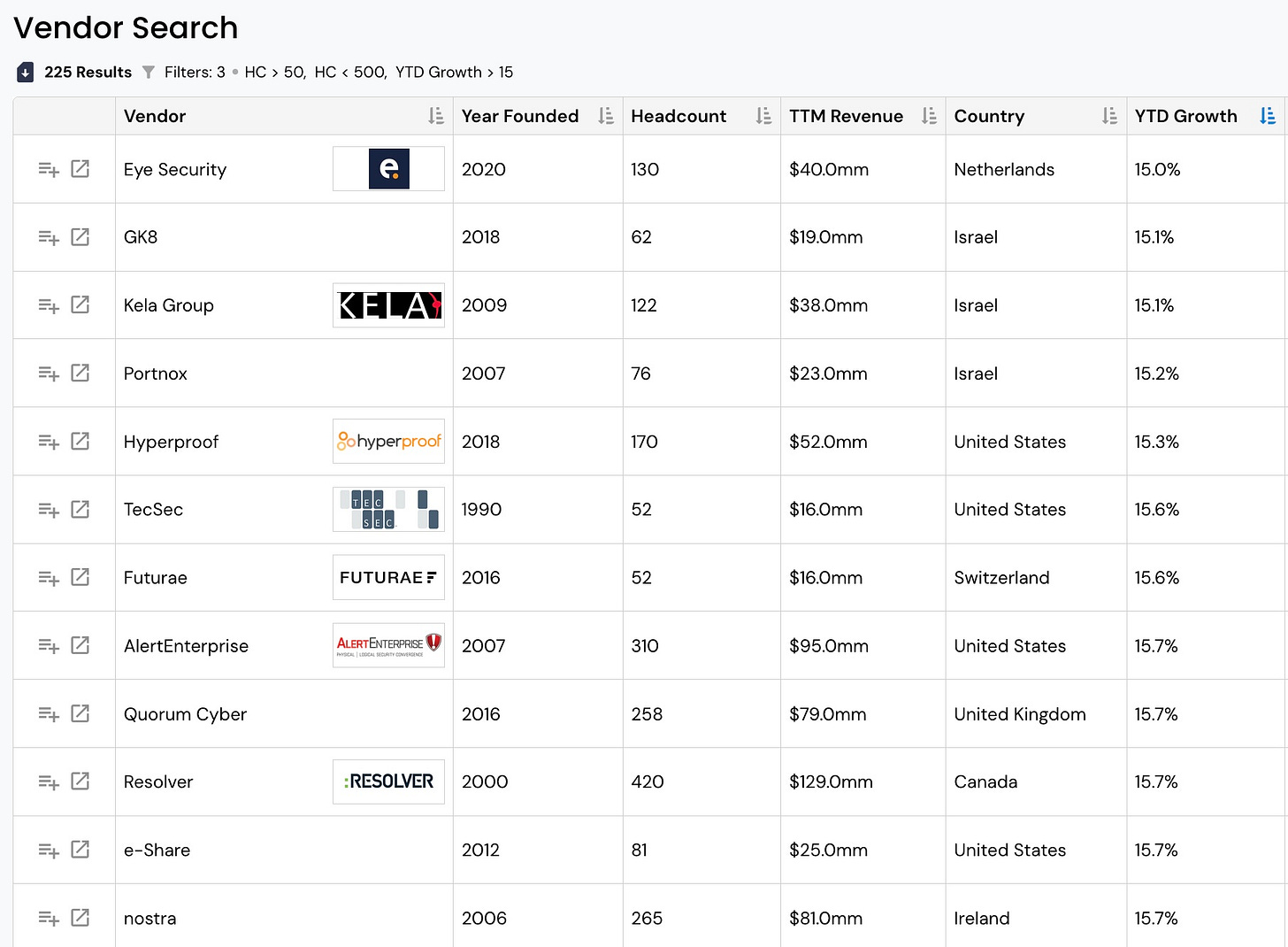Viewport: 1288px width, 947px height.
Task: Select the HC < 500 filter
Action: click(x=350, y=73)
